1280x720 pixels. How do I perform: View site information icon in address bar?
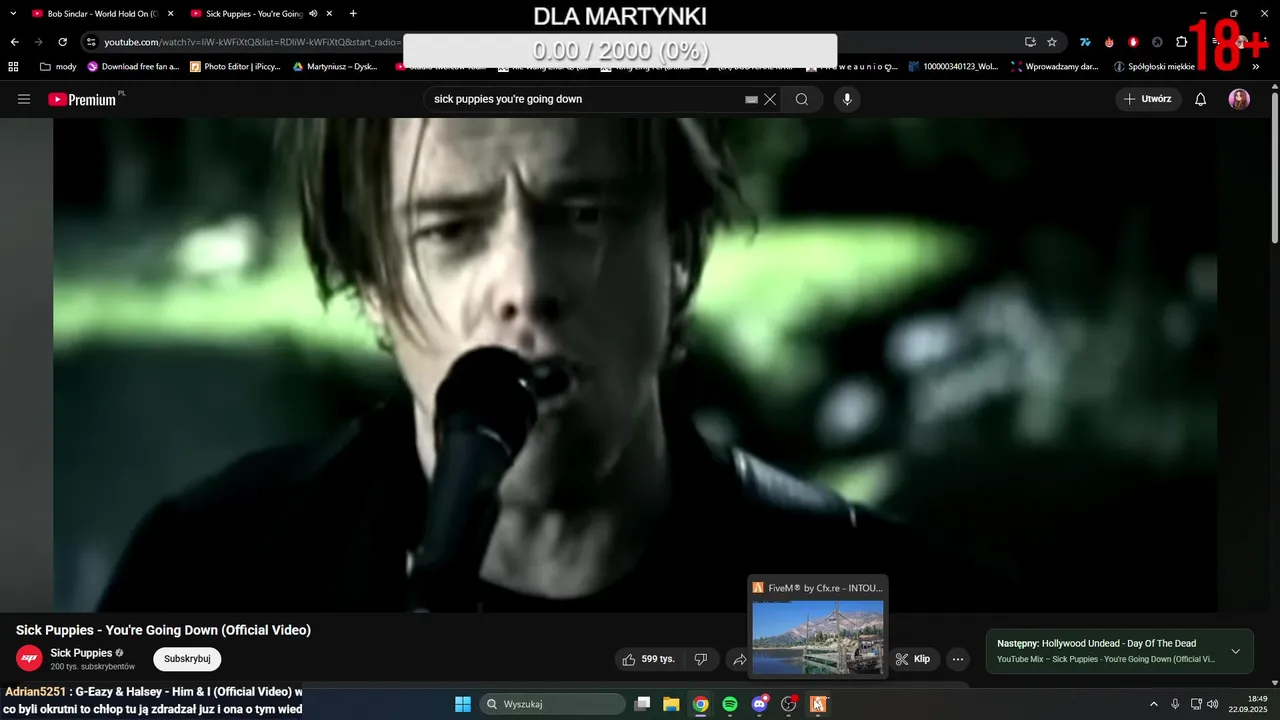coord(91,42)
